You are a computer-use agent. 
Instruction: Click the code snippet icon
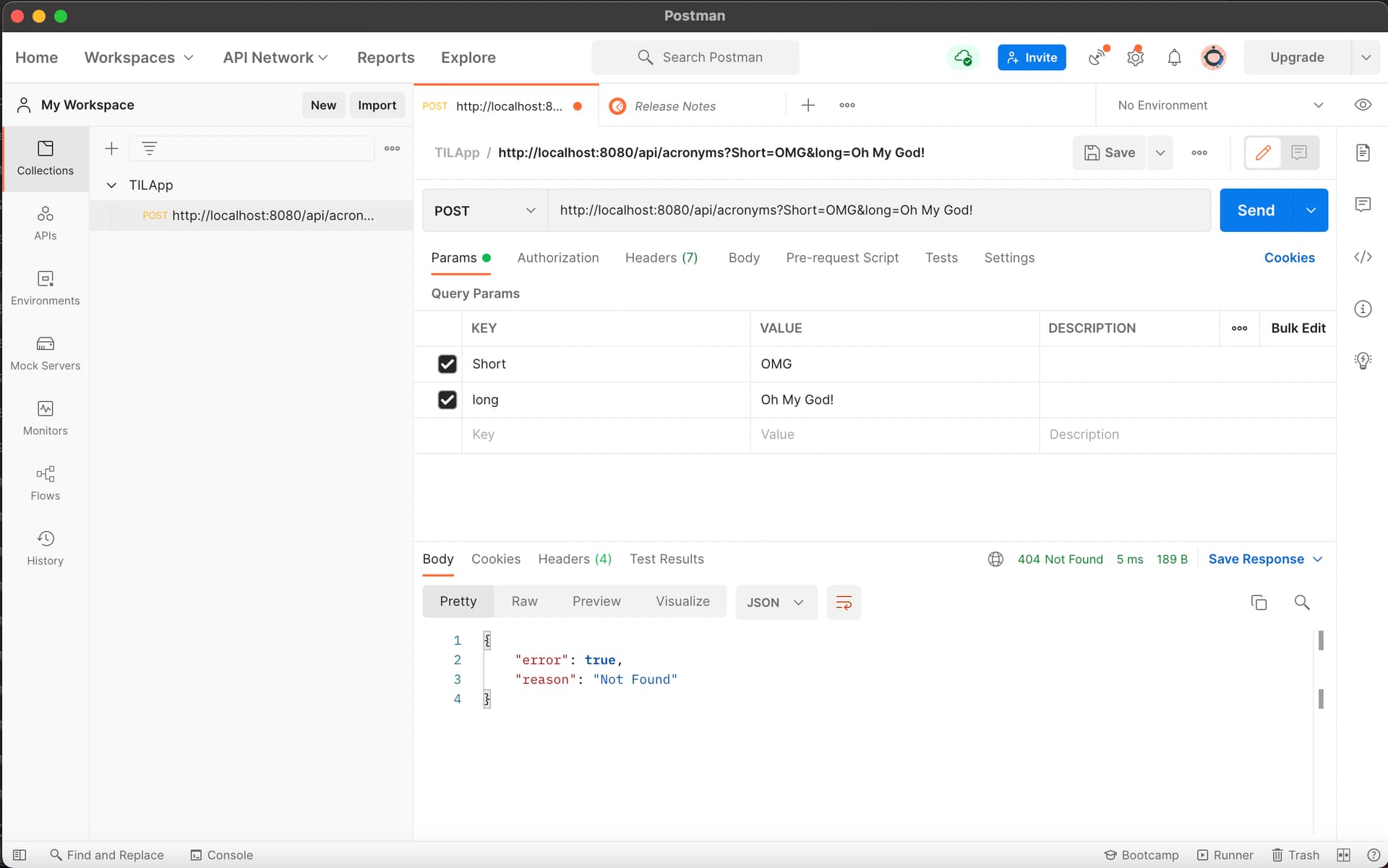[1363, 257]
